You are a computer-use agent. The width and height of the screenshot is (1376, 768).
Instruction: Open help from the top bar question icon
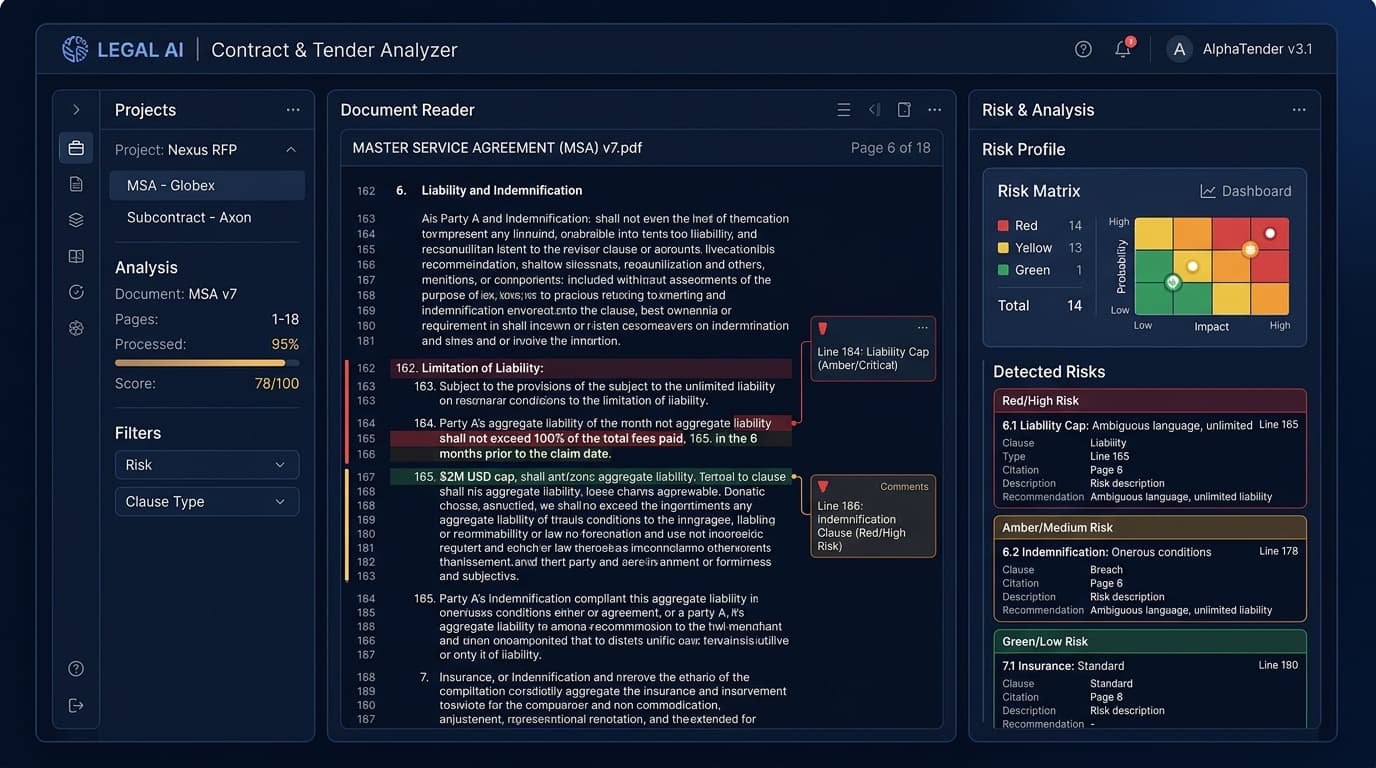[1083, 49]
